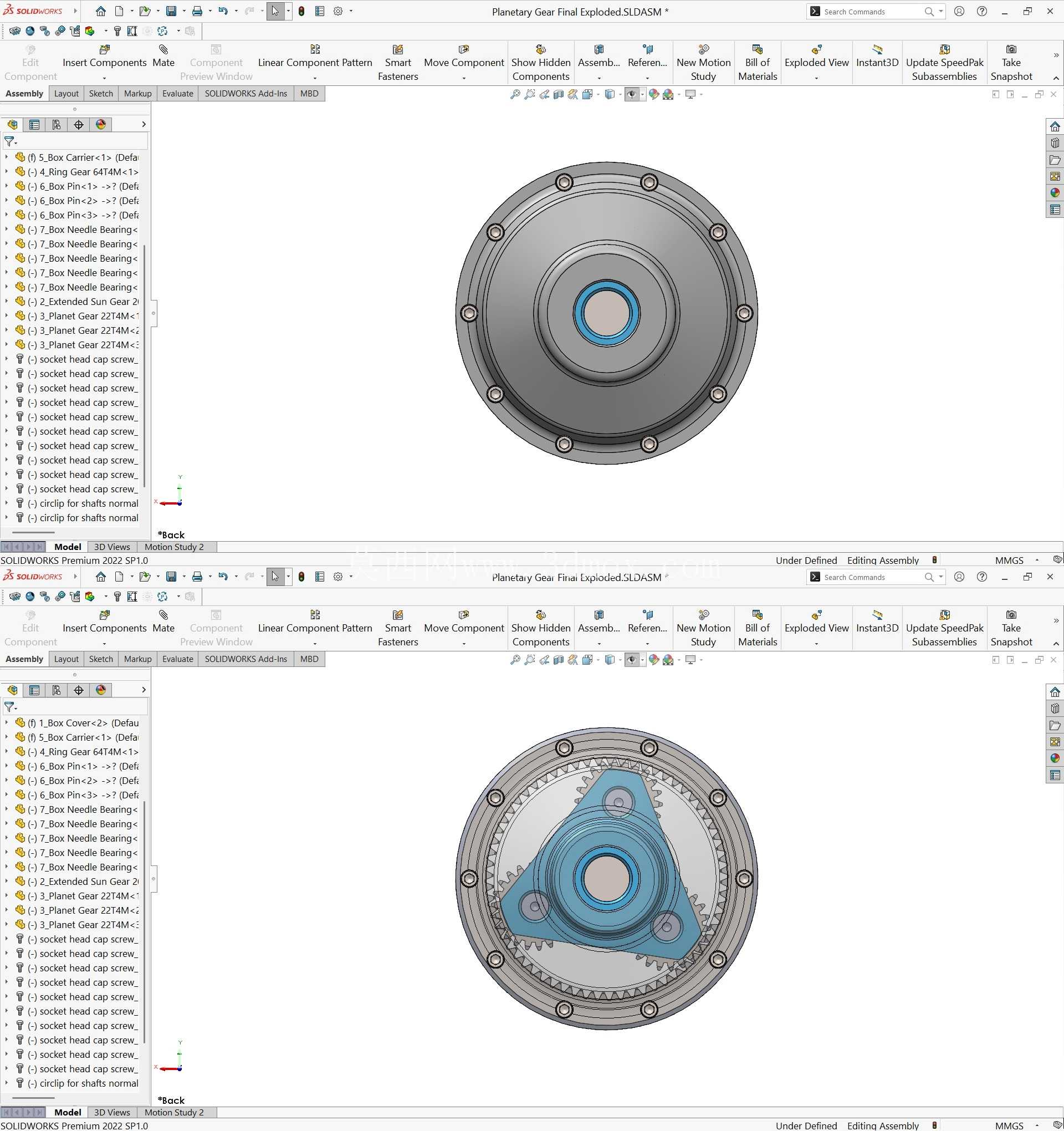Click the Save icon in top window
Viewport: 1064px width, 1131px height.
click(171, 12)
